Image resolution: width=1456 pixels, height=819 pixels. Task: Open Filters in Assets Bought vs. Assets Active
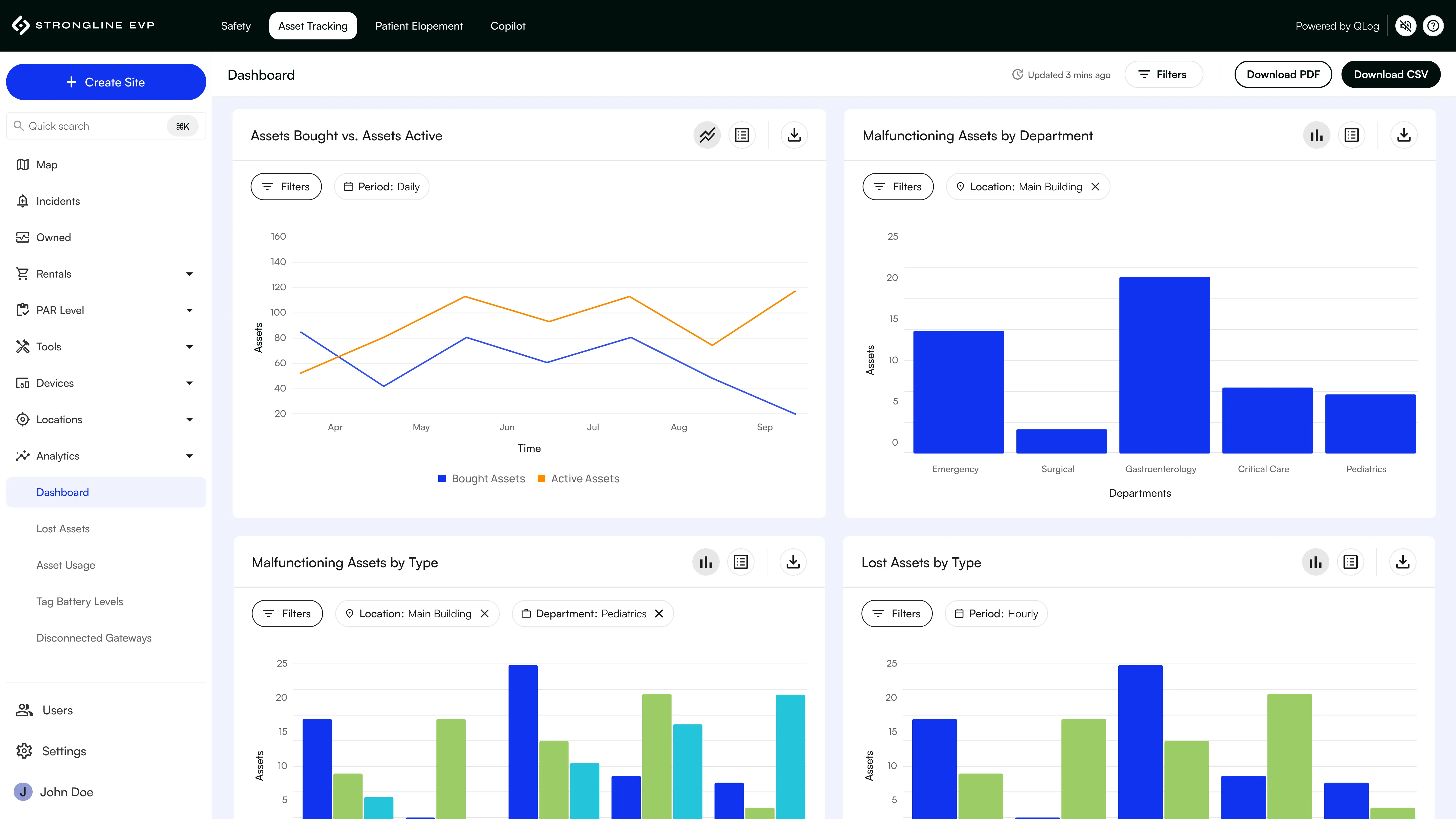tap(286, 187)
